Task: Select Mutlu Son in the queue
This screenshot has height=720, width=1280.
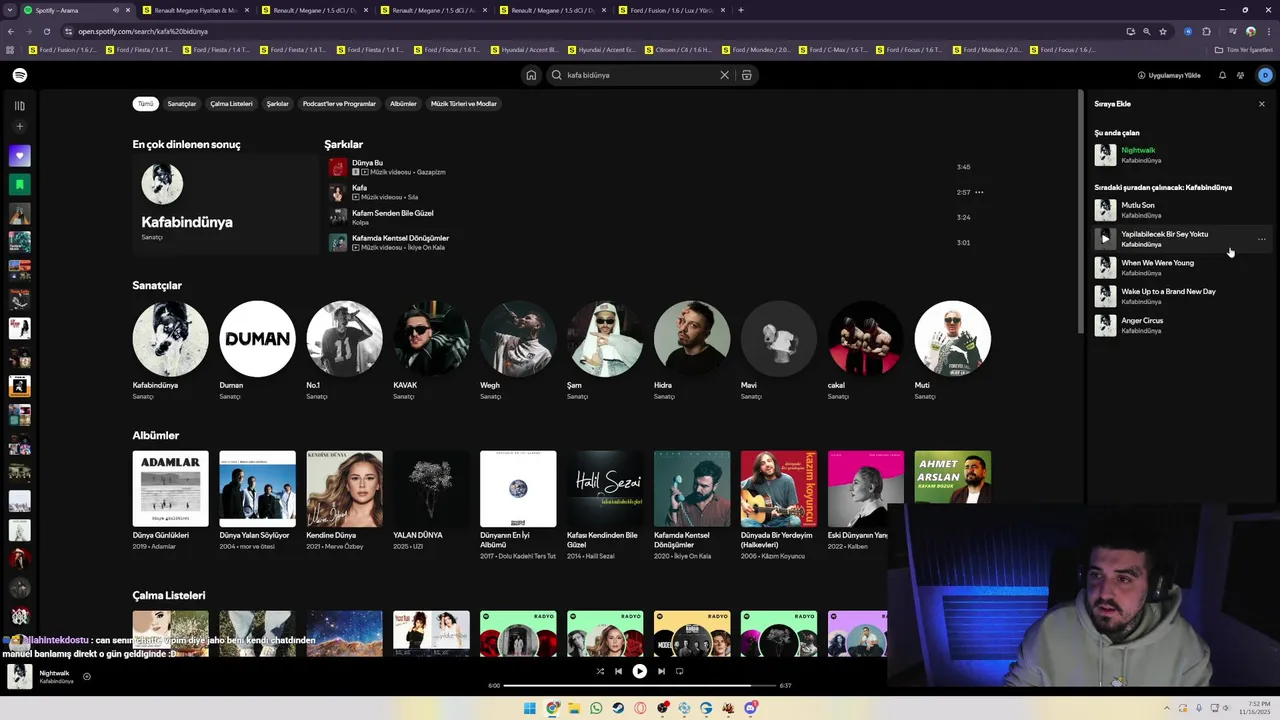Action: click(x=1180, y=210)
